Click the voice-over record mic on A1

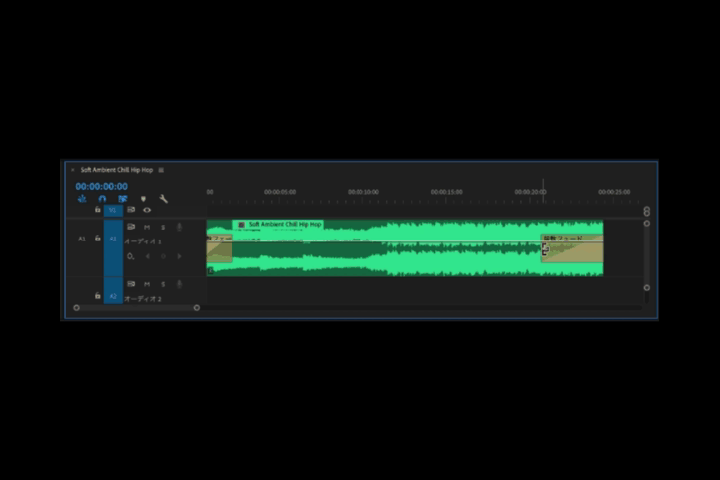(179, 227)
